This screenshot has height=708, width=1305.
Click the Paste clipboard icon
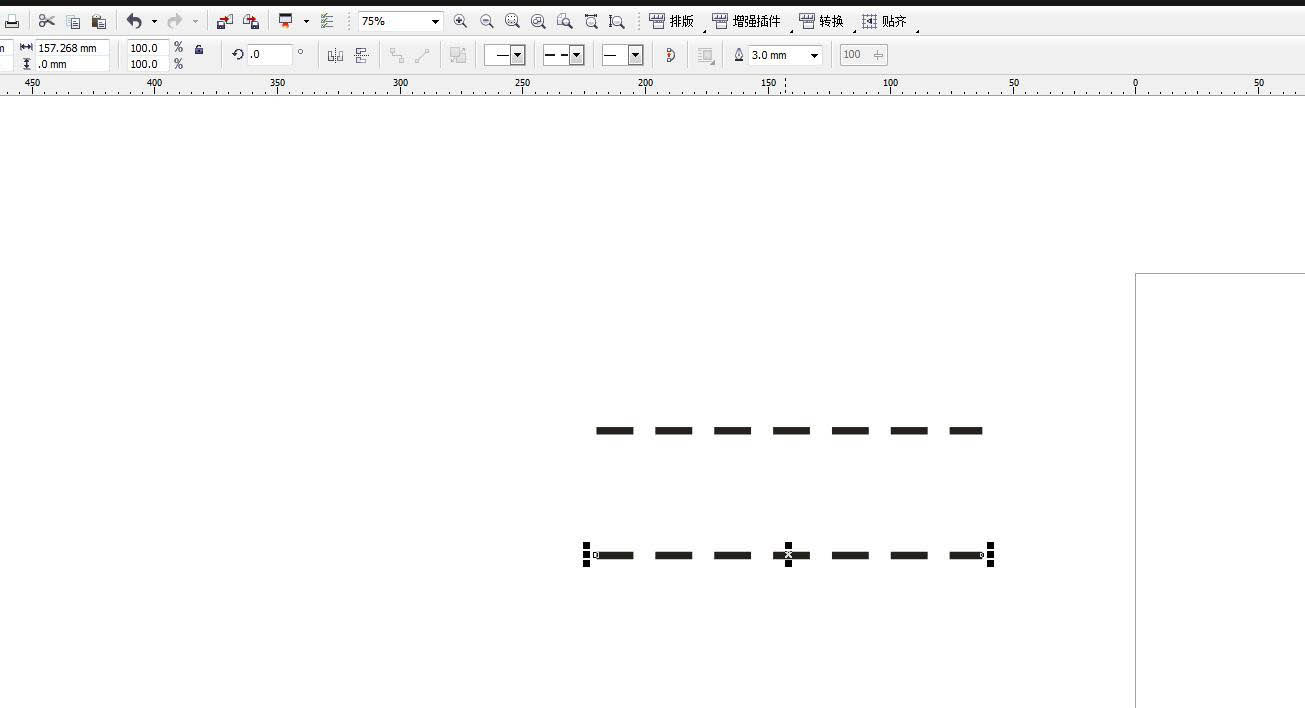coord(98,21)
